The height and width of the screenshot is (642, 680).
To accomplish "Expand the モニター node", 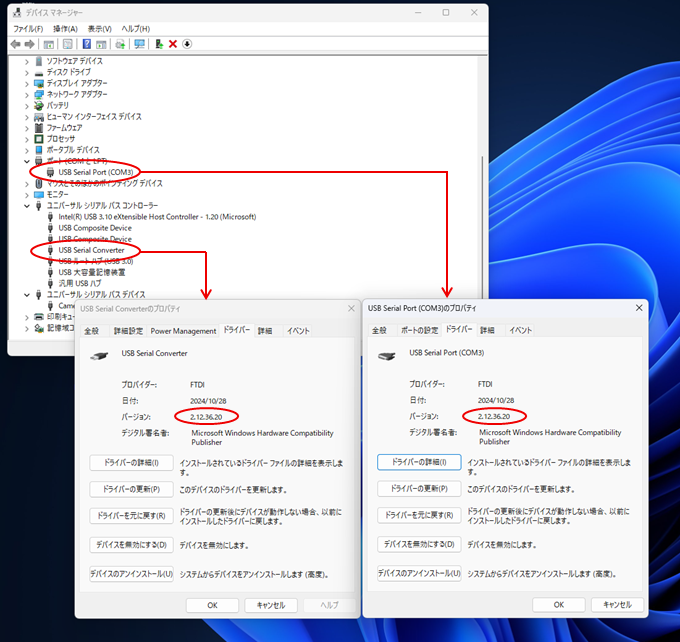I will coord(27,195).
